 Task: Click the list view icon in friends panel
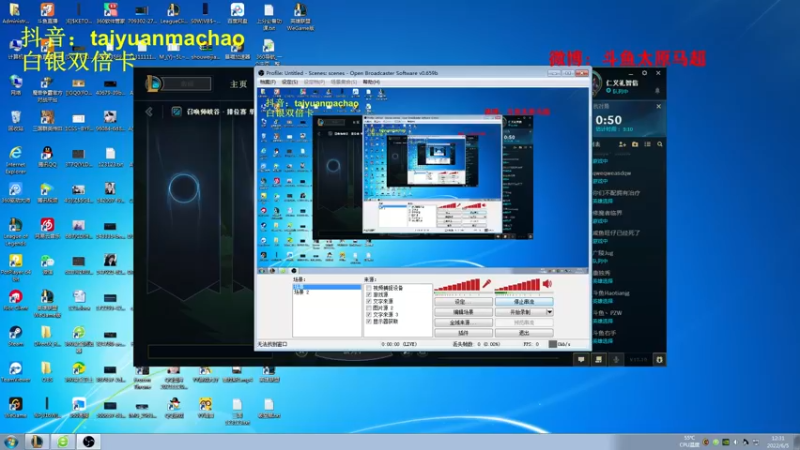647,144
